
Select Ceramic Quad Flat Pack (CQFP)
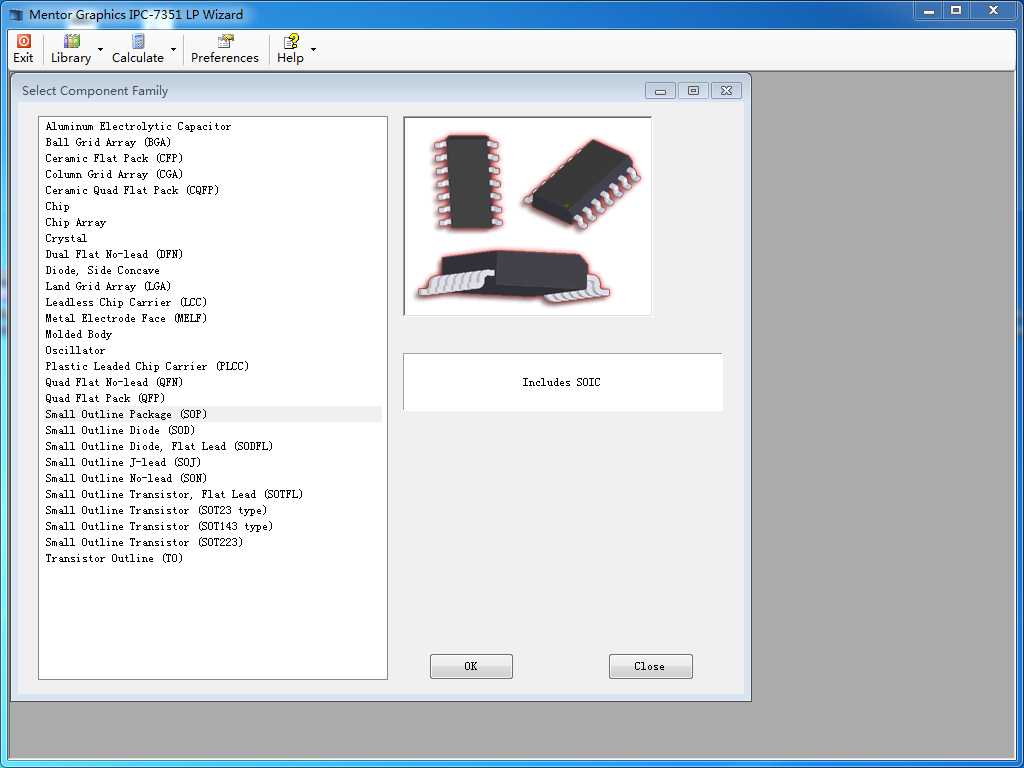(210, 190)
